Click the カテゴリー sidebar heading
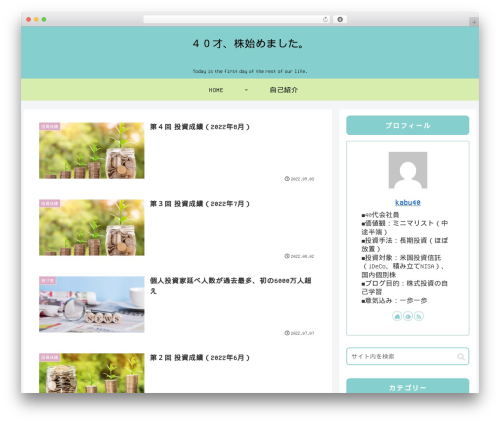Screen dimensions: 500x423 click(408, 386)
